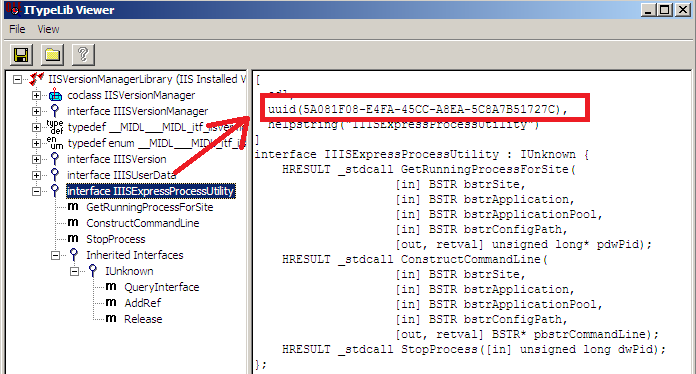This screenshot has height=374, width=696.
Task: Select typedef __MIDL___MIDL_itf tree item
Action: point(156,127)
